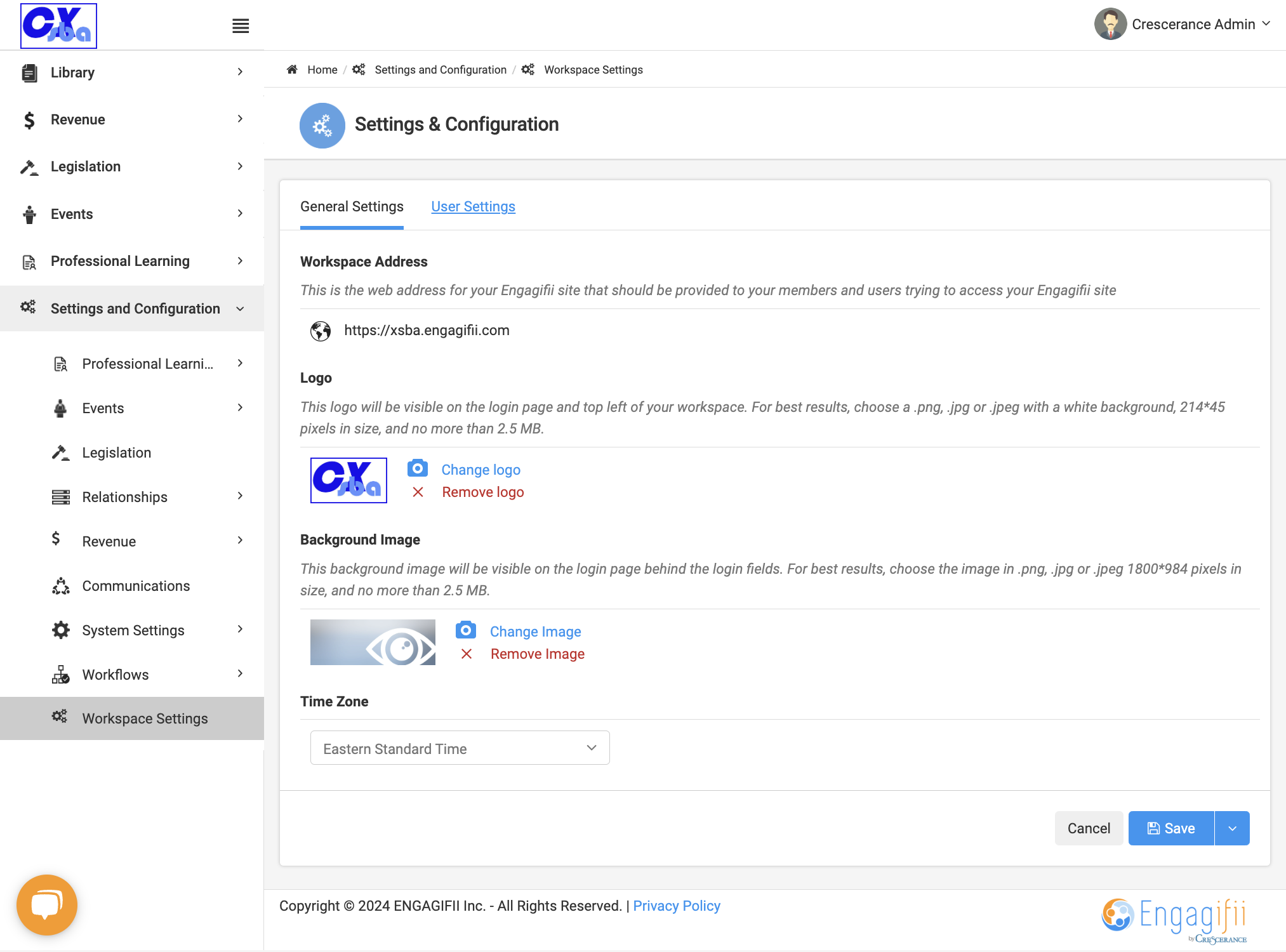Open the Privacy Policy link
Screen dimensions: 1286x952
point(676,906)
